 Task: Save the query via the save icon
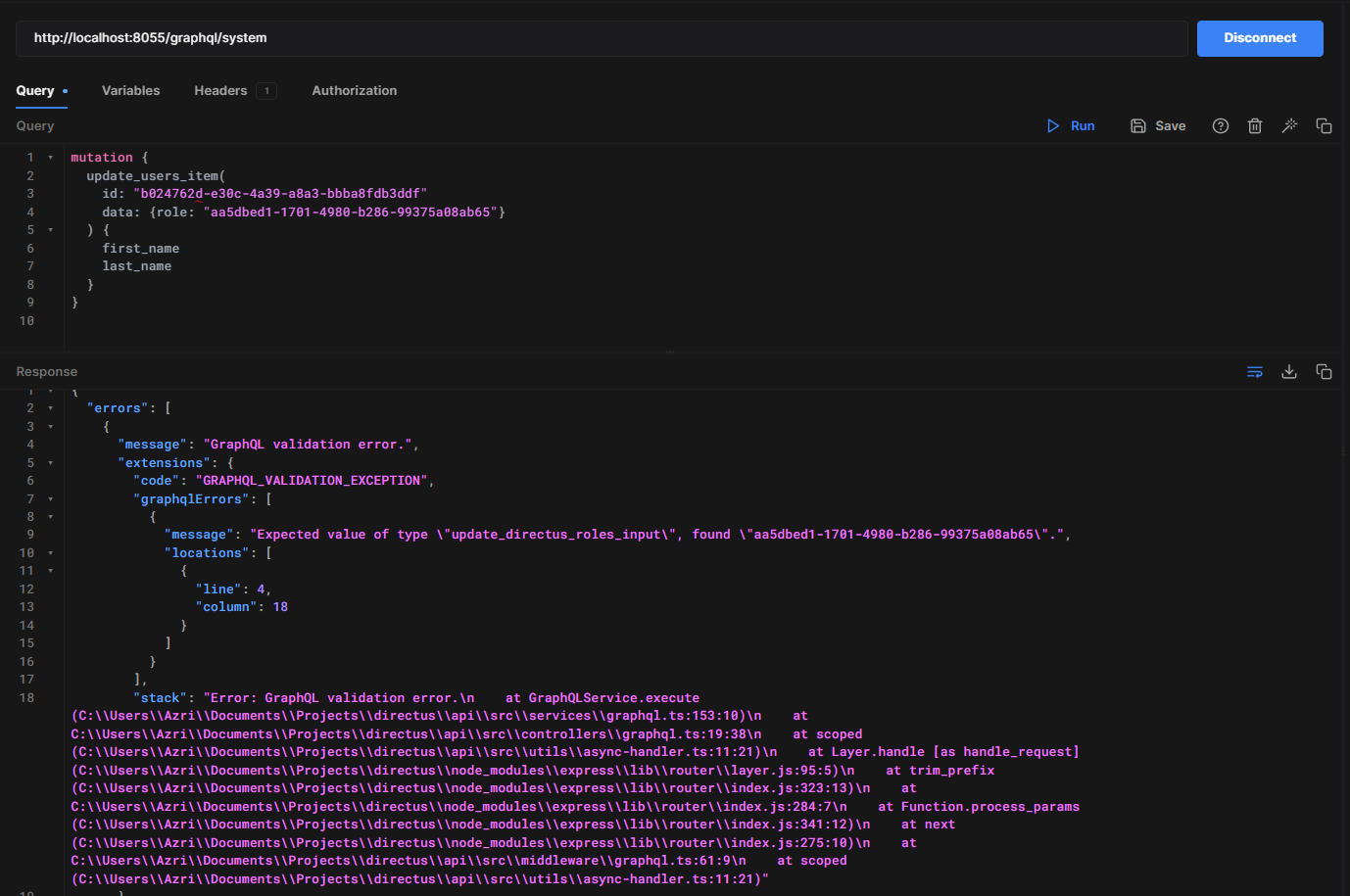[x=1137, y=125]
